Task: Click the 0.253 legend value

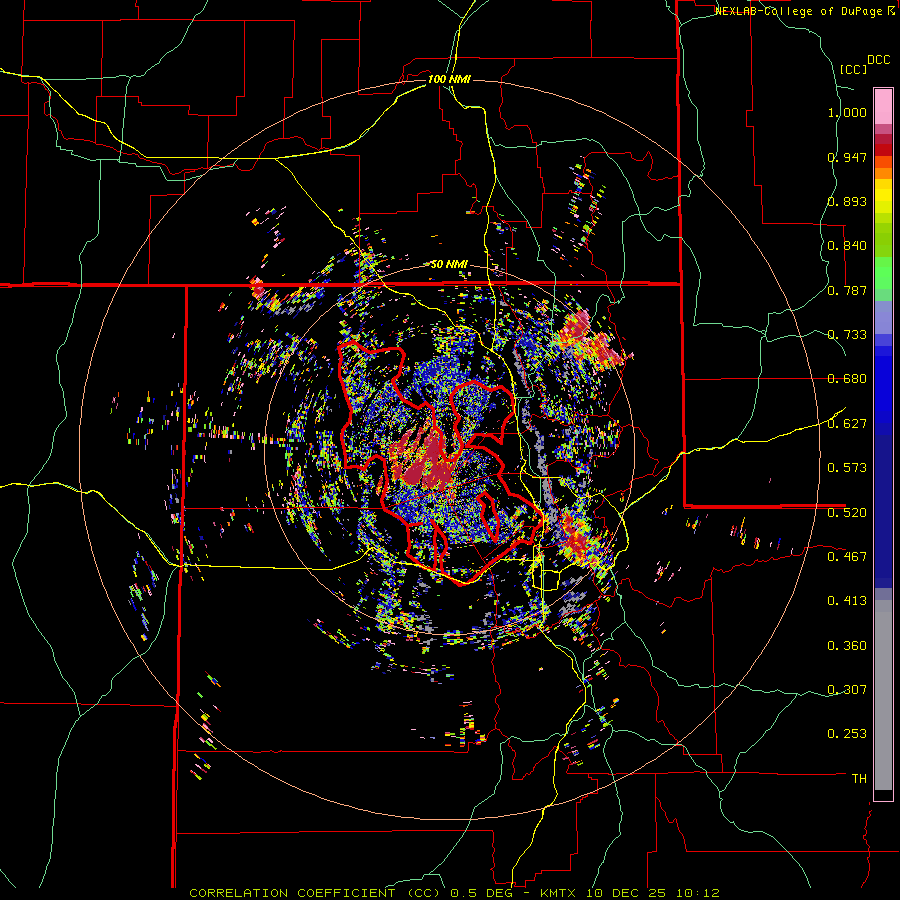Action: point(847,734)
